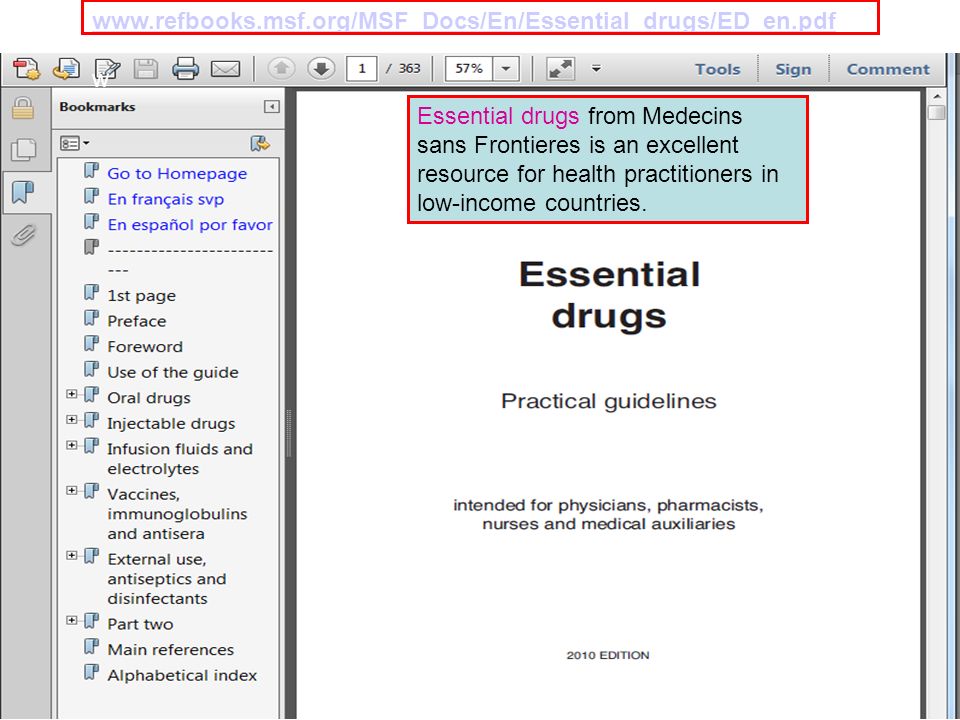Go to next page with down arrow
Viewport: 960px width, 720px height.
click(x=321, y=68)
